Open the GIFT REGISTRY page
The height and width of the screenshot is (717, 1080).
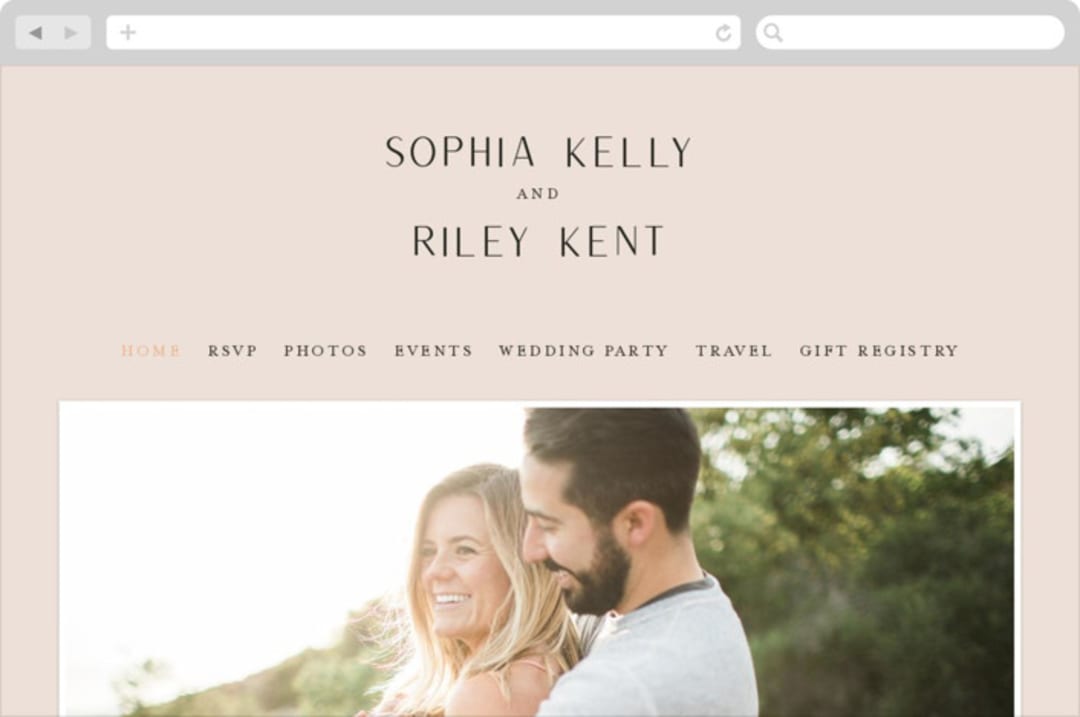point(879,351)
